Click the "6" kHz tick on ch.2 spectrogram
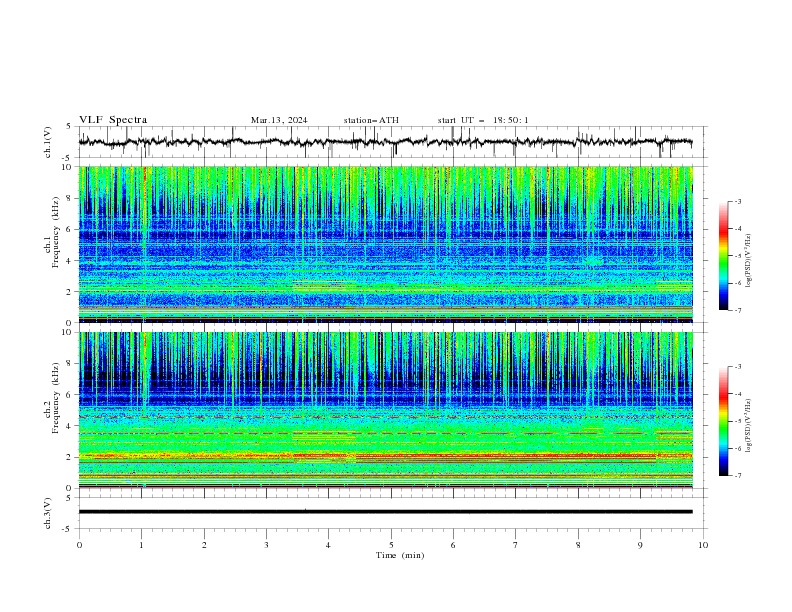 [x=69, y=395]
